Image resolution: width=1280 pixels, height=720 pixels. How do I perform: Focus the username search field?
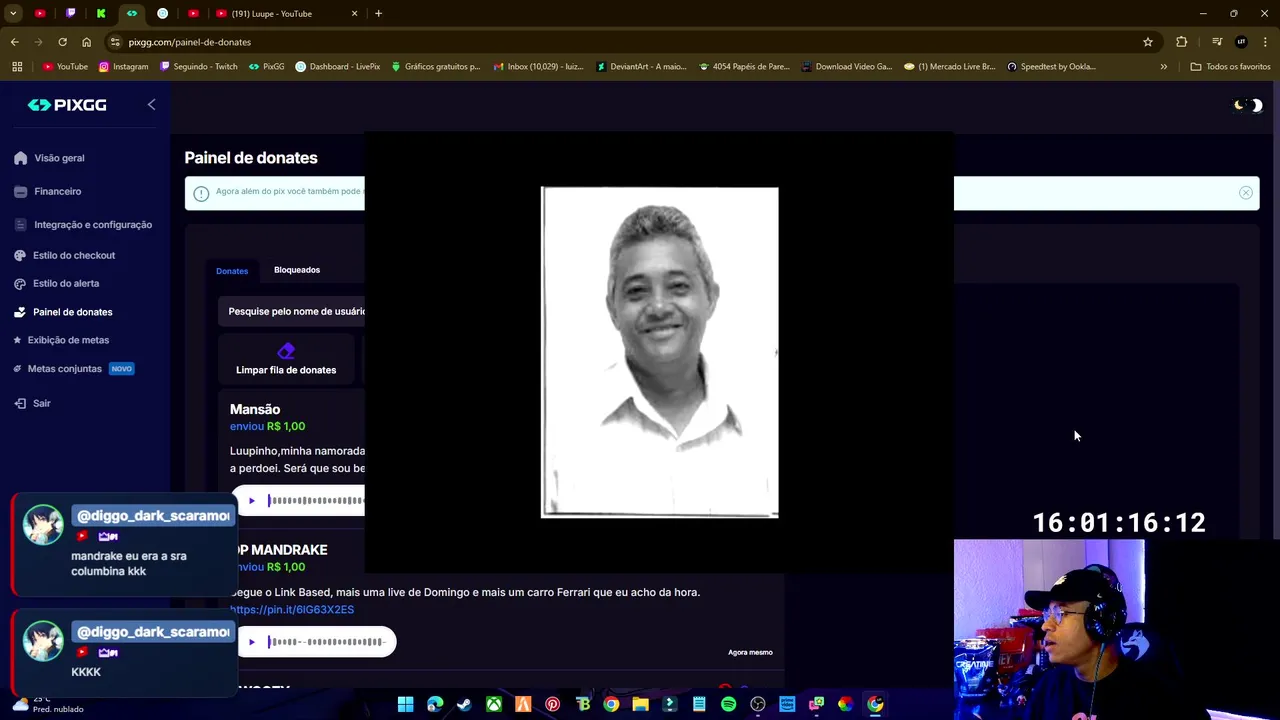point(292,311)
